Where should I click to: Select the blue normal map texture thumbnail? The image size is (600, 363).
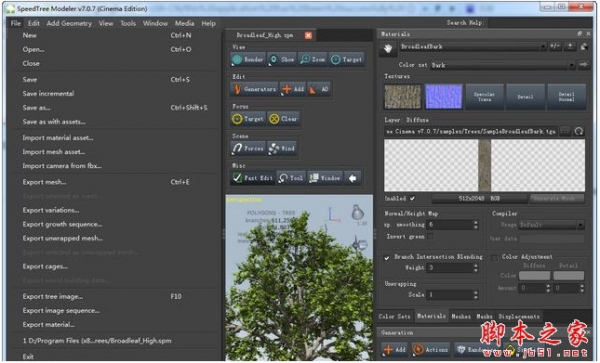443,97
